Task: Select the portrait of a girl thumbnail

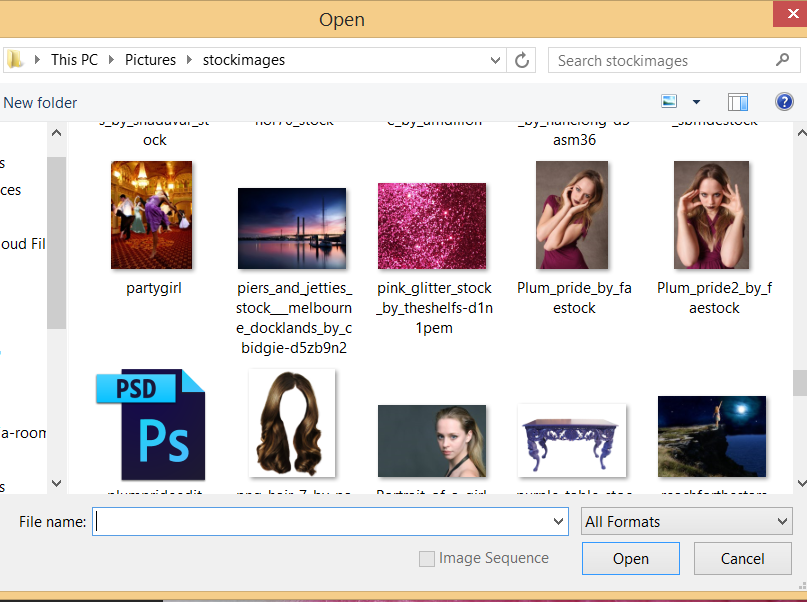Action: pyautogui.click(x=432, y=441)
